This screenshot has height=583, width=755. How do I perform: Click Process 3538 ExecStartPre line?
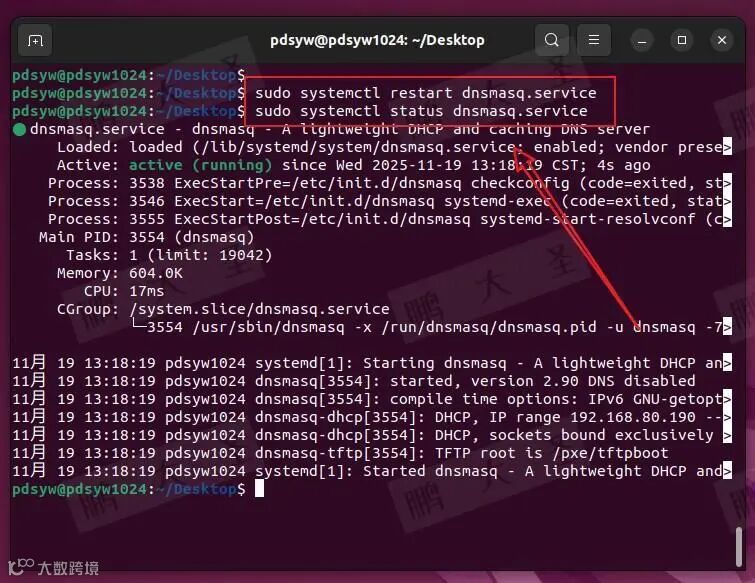(x=390, y=183)
